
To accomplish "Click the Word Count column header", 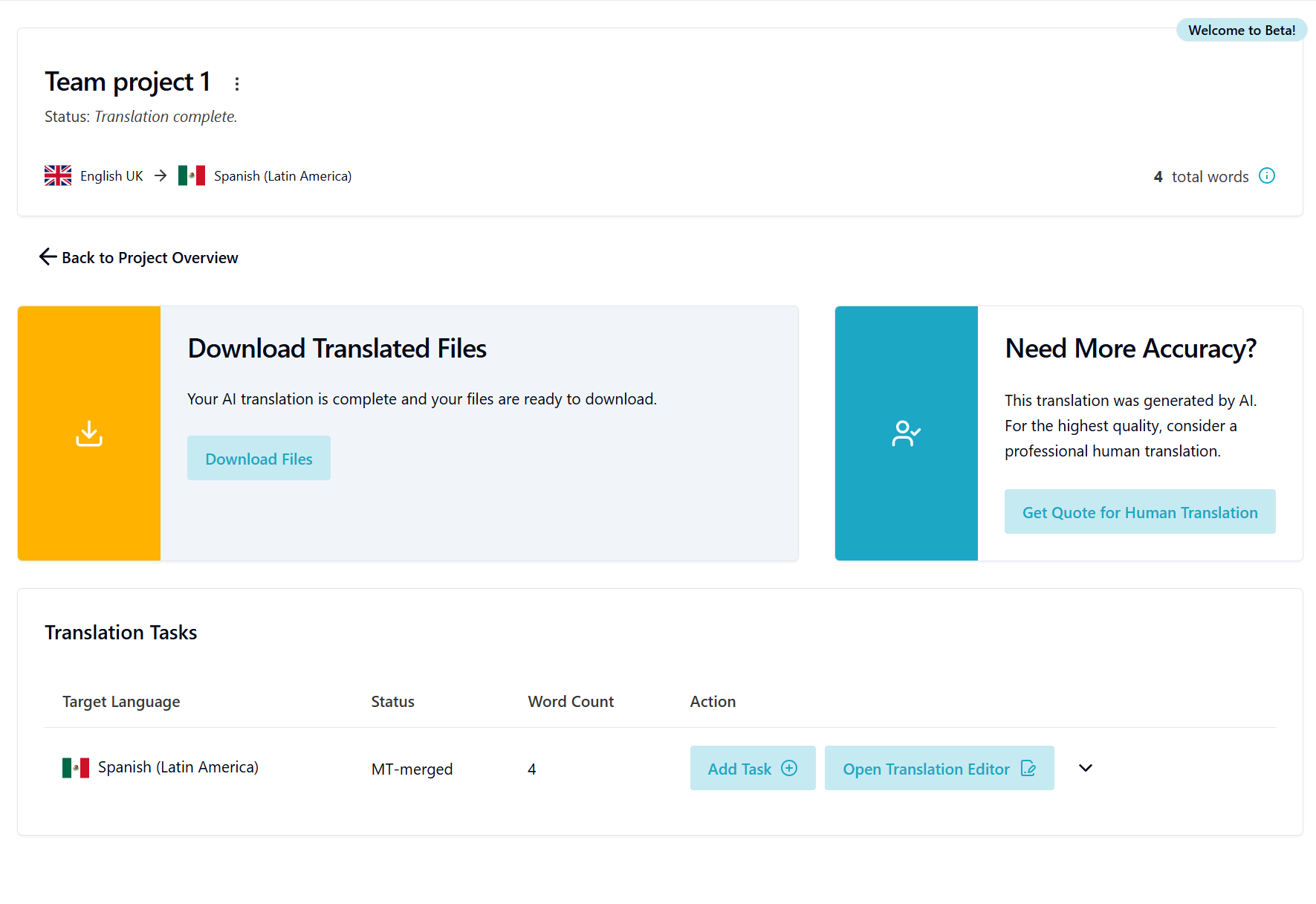I will coord(570,701).
